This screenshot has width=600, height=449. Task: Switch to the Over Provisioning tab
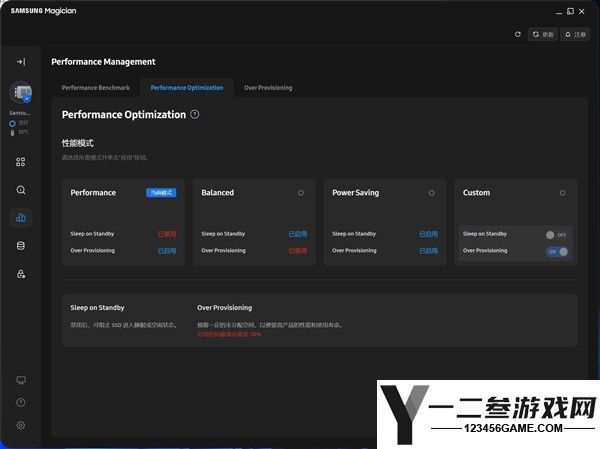tap(268, 88)
